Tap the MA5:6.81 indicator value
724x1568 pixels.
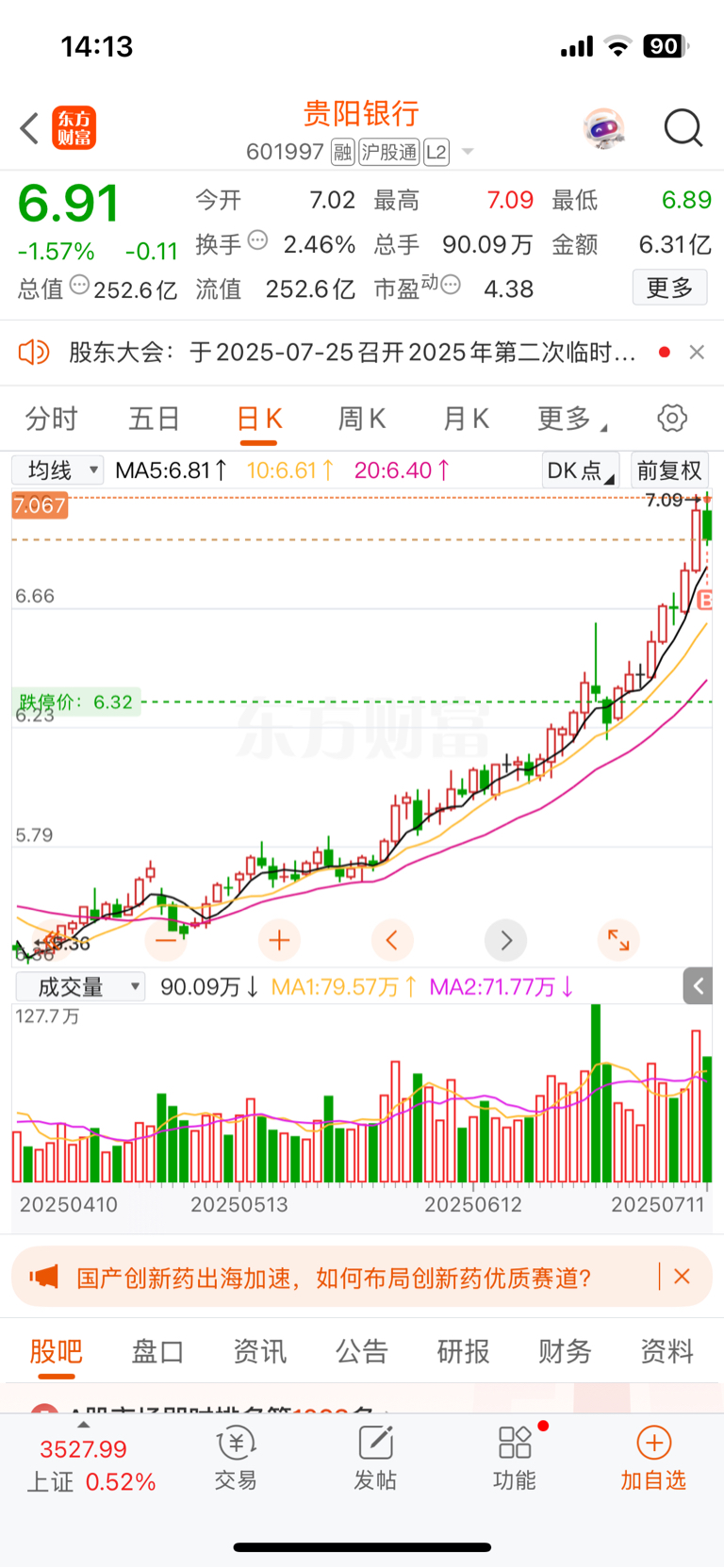click(171, 470)
